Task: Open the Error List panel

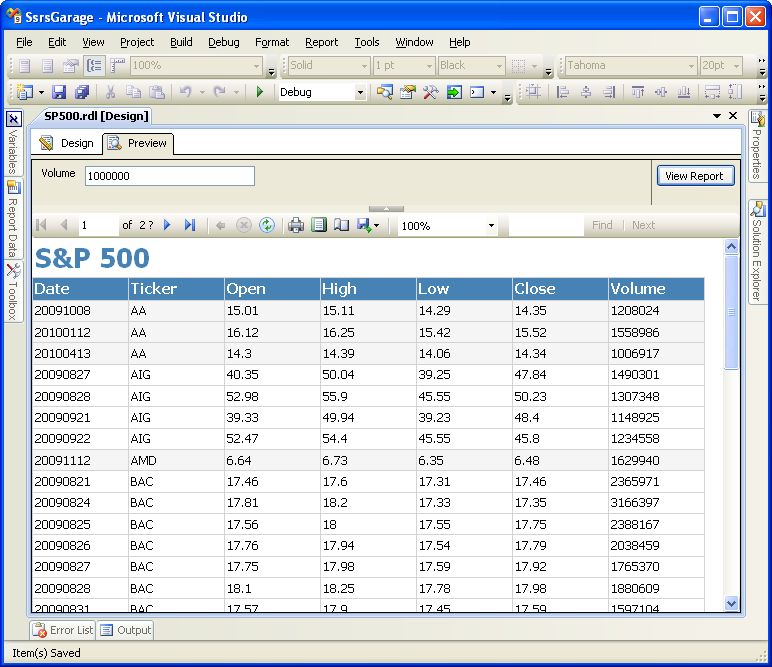Action: pos(62,630)
